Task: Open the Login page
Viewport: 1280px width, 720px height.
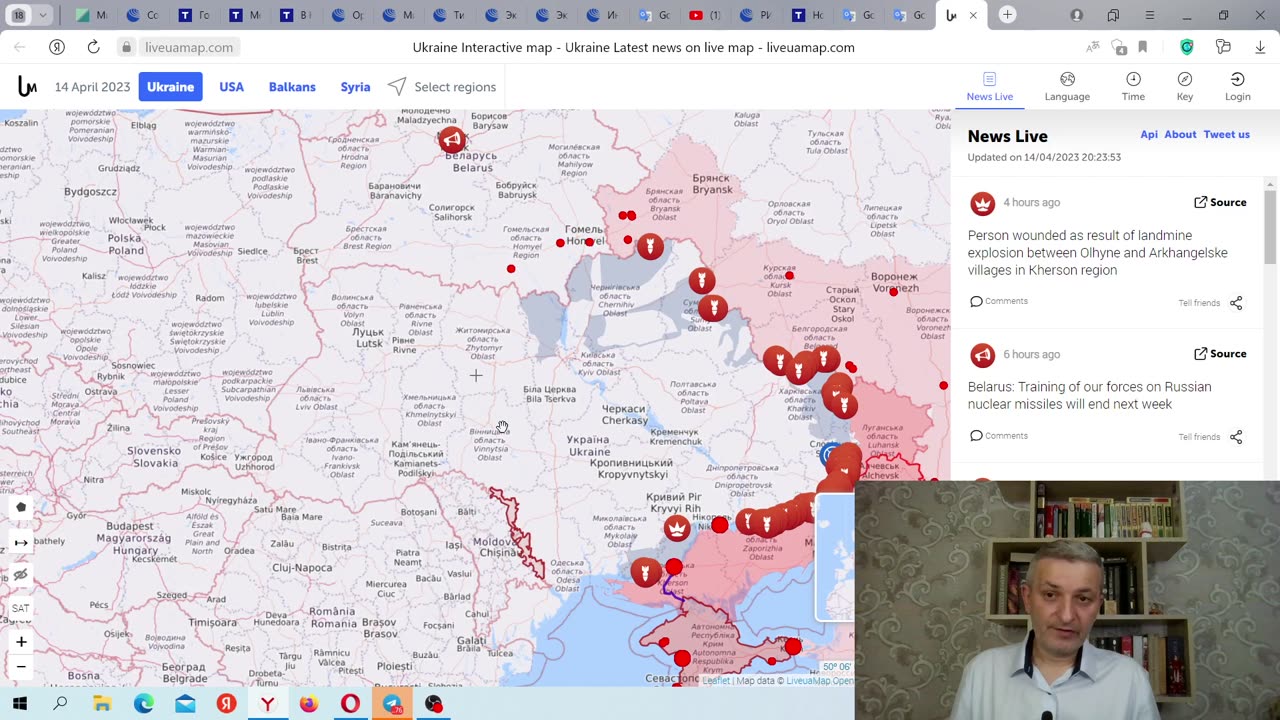Action: (1238, 87)
